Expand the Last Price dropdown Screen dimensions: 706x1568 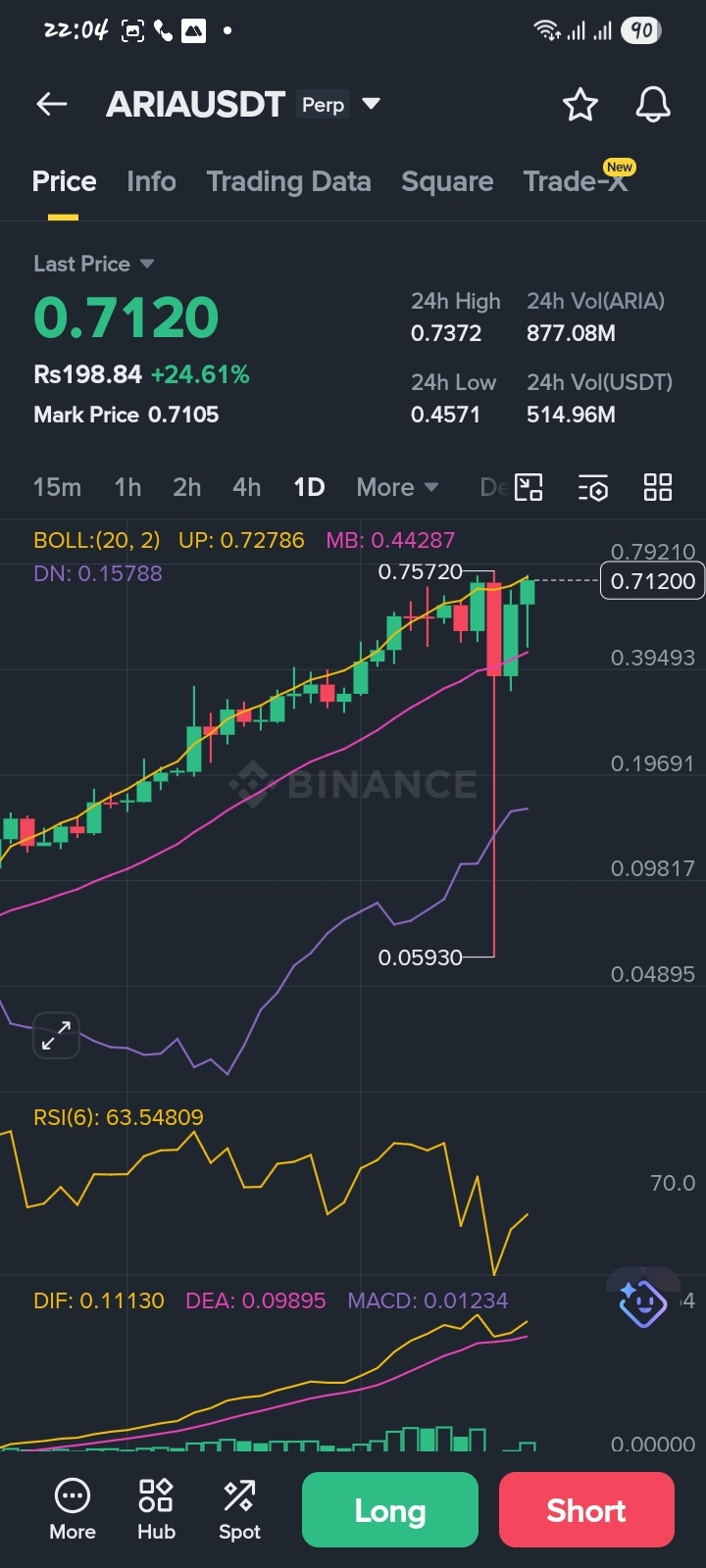pyautogui.click(x=94, y=264)
